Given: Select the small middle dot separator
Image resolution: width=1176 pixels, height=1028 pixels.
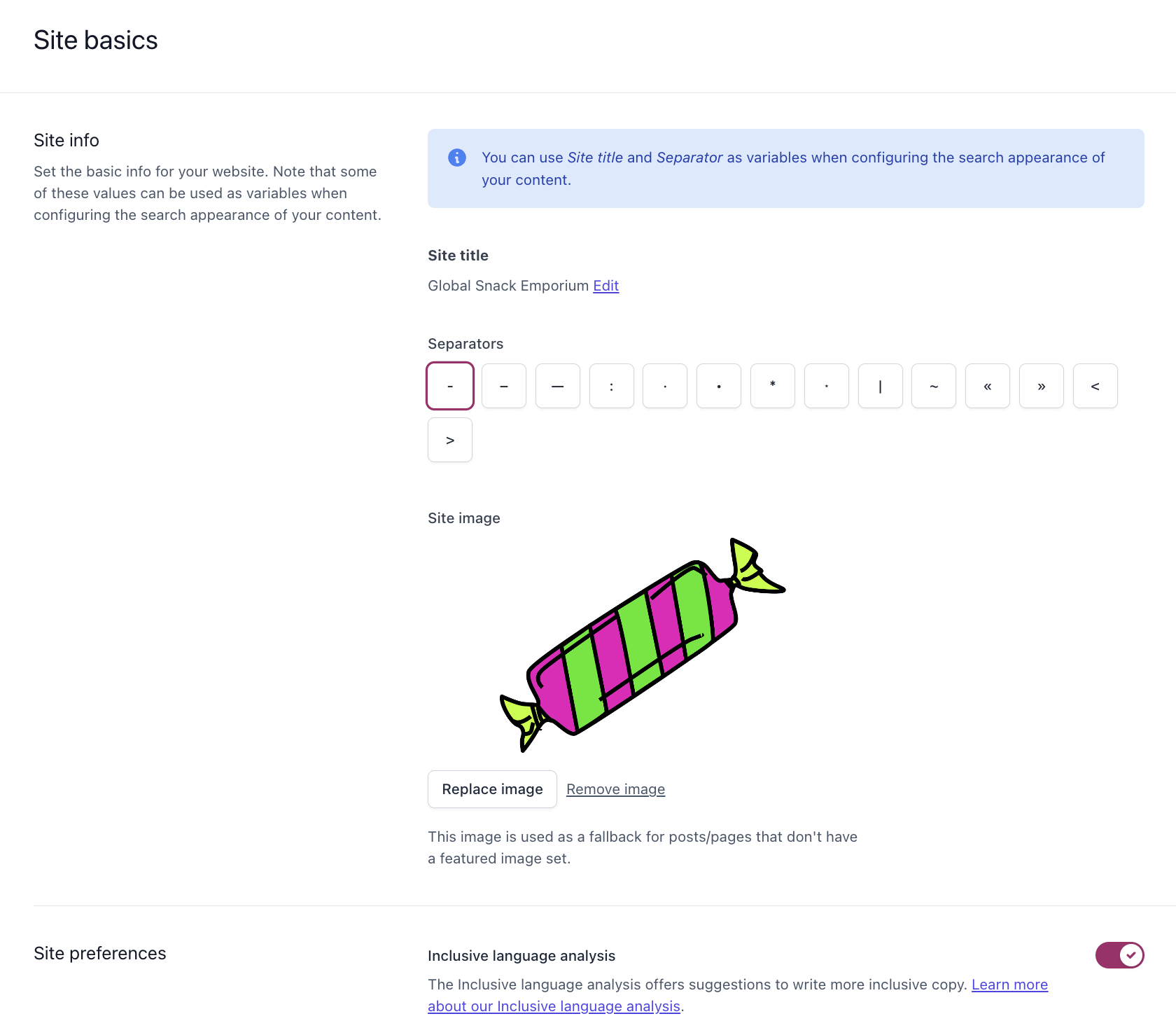Looking at the screenshot, I should point(665,386).
